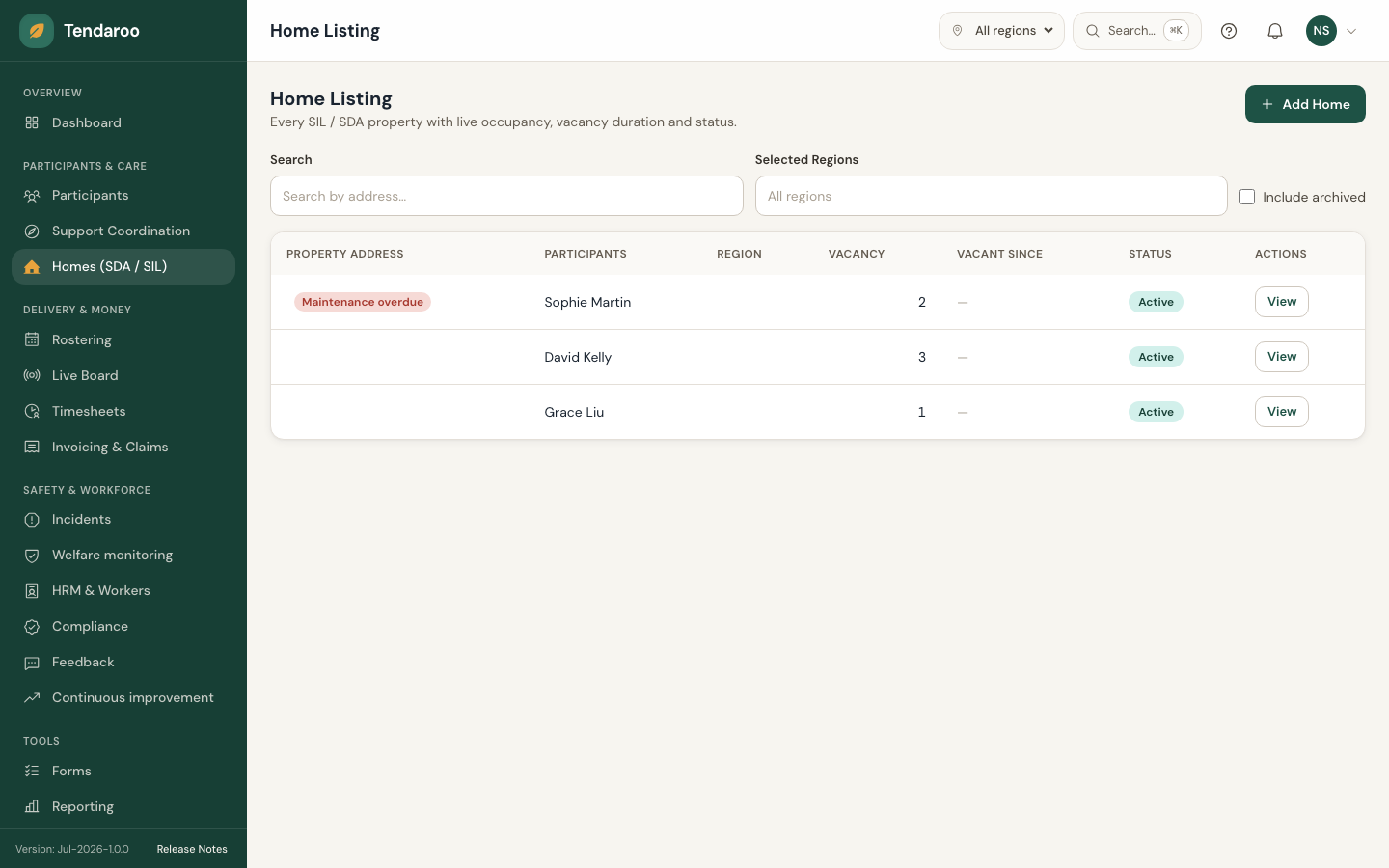
Task: Click the Reporting bar chart icon
Action: tap(32, 806)
